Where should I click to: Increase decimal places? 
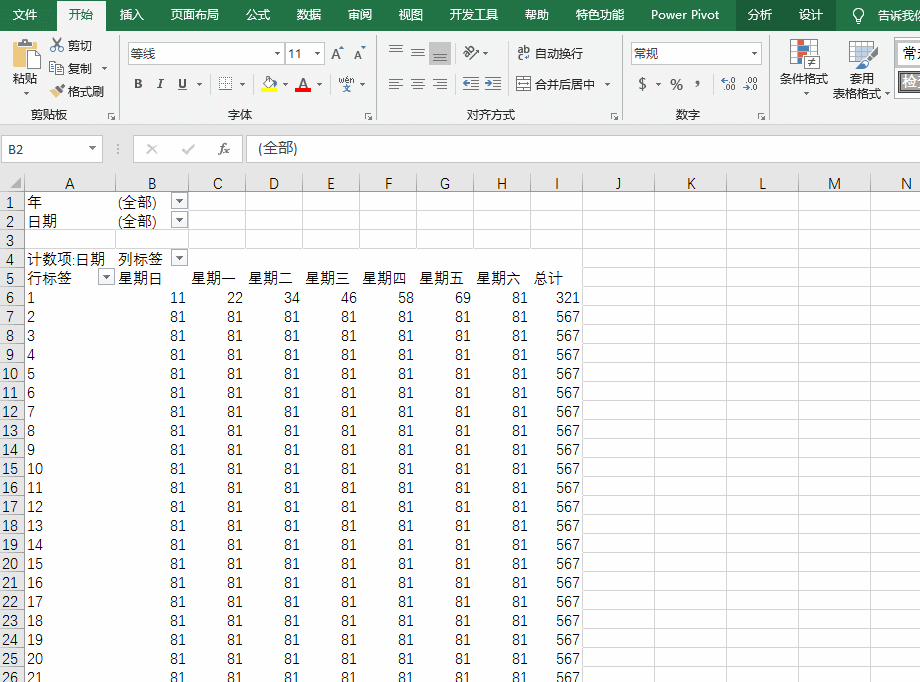coord(728,84)
